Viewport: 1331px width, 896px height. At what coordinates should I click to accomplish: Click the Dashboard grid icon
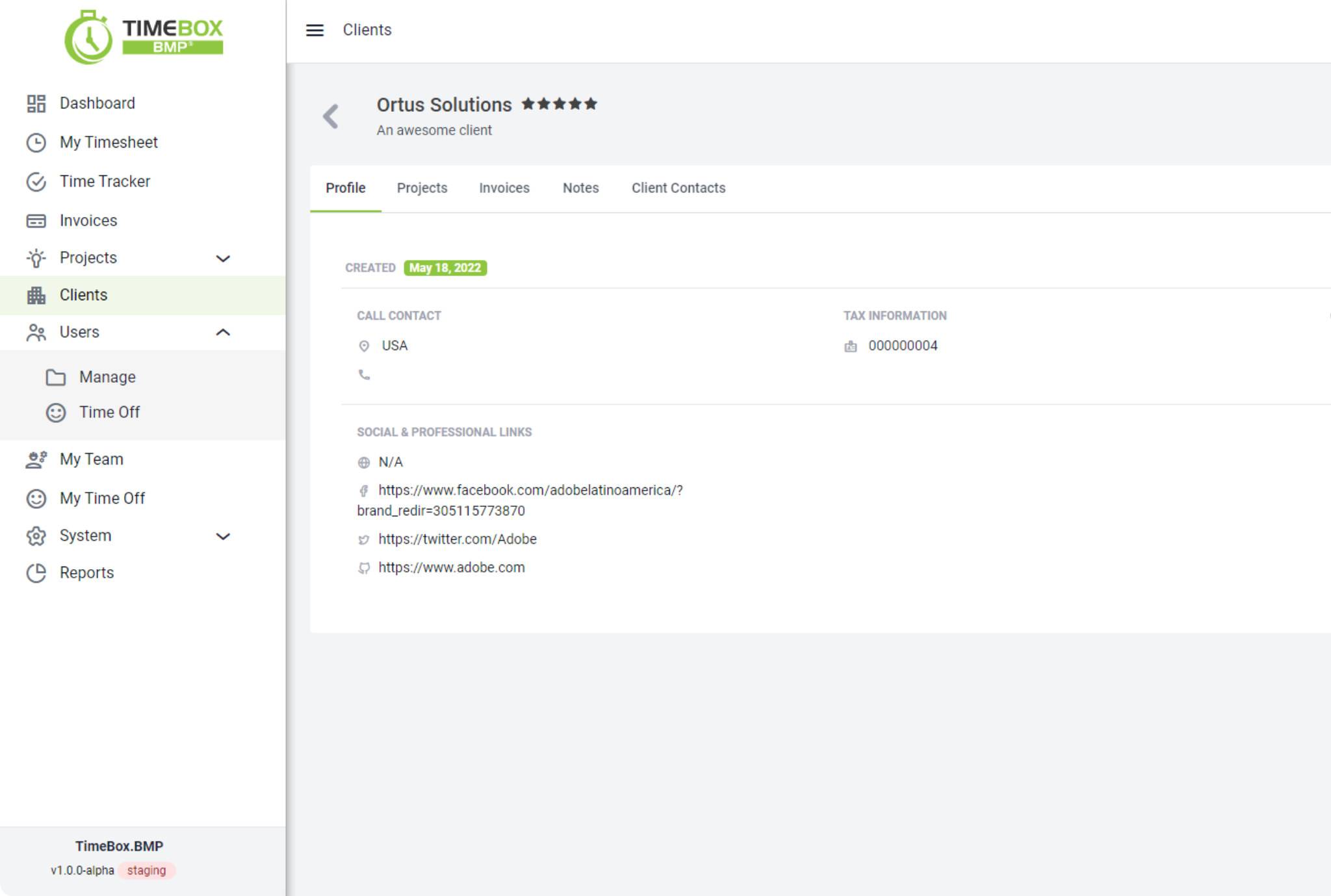[x=36, y=103]
